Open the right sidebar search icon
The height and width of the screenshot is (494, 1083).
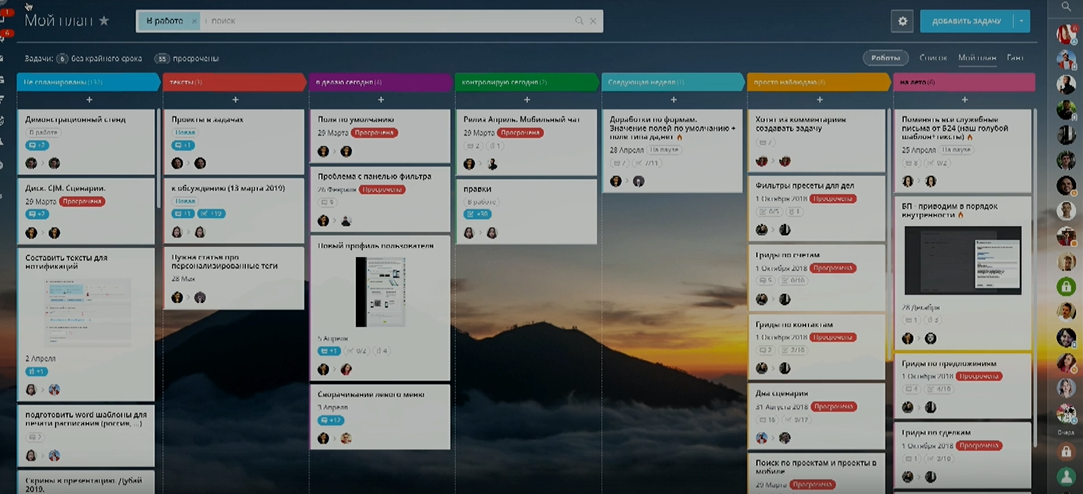(x=1066, y=7)
